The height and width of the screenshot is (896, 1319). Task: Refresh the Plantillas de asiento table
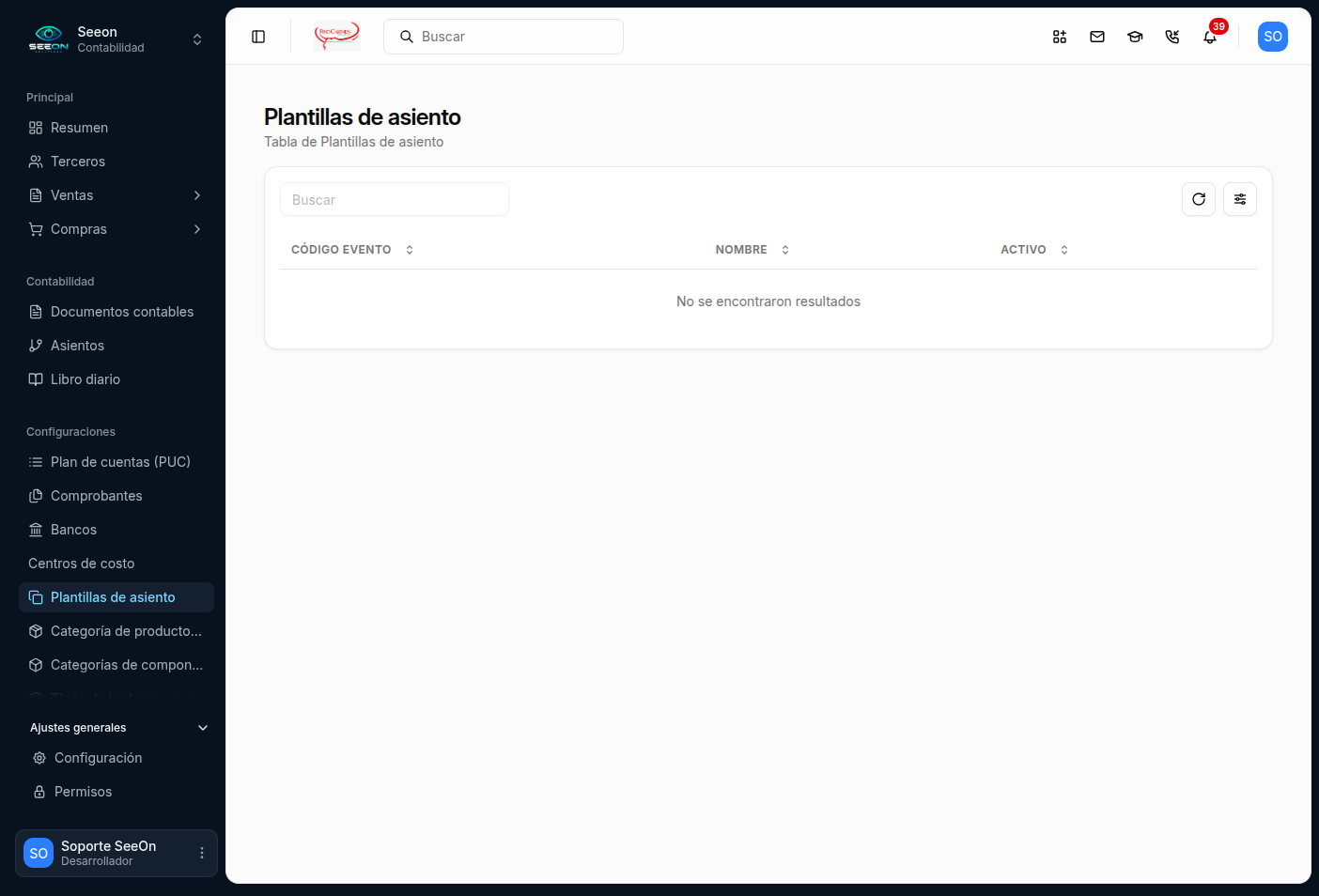pos(1199,199)
